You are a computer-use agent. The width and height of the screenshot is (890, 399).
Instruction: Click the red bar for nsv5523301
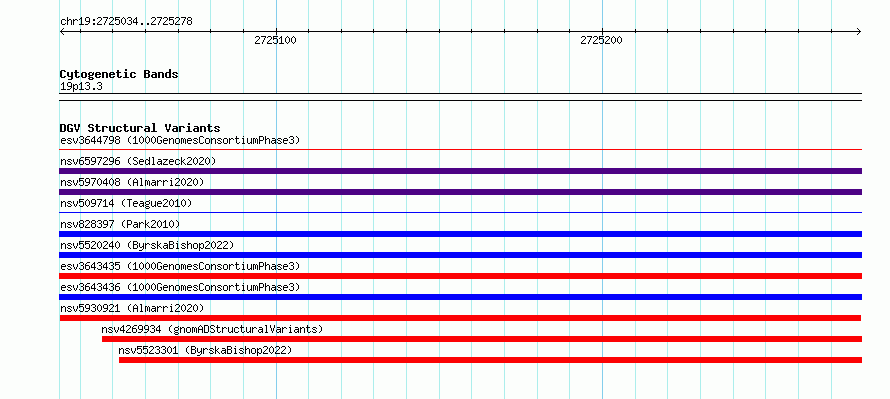(490, 360)
